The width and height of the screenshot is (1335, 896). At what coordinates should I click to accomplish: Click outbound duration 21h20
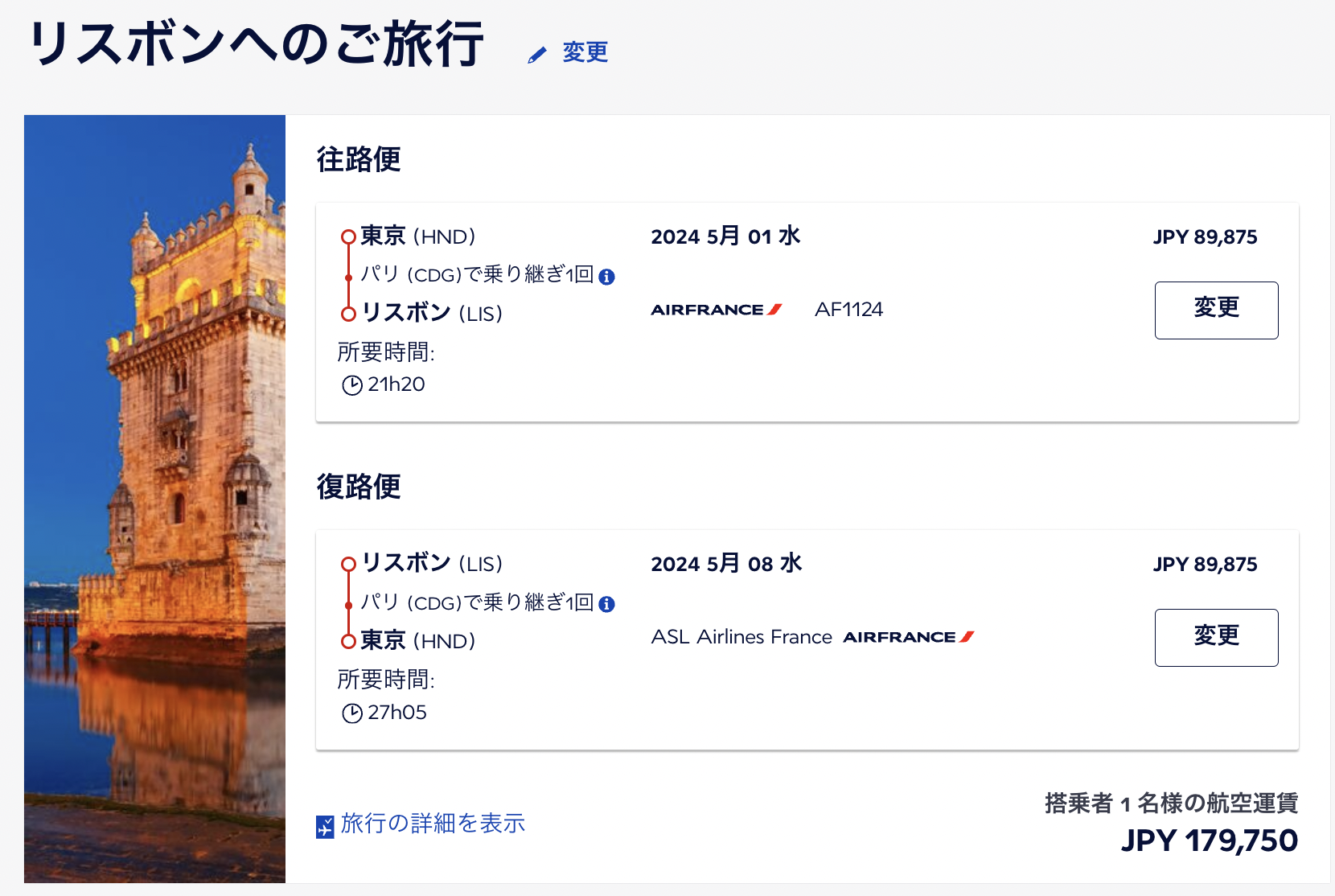396,384
